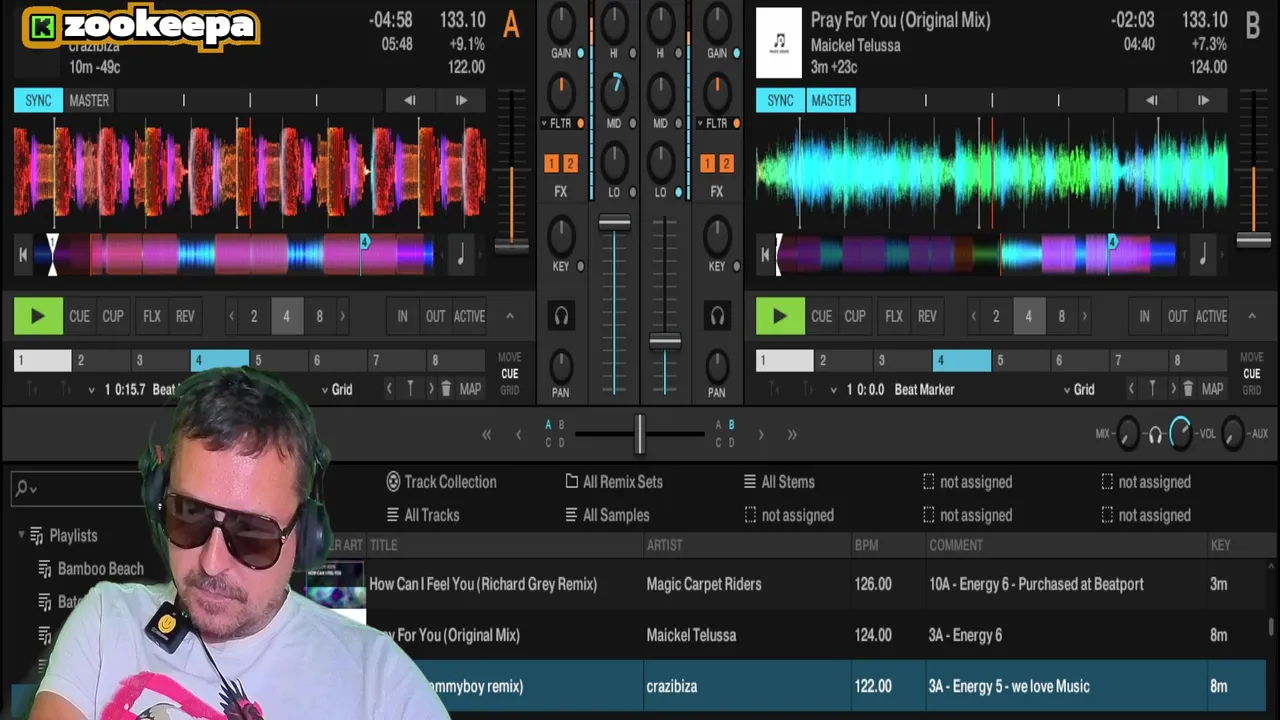Image resolution: width=1280 pixels, height=720 pixels.
Task: Toggle MASTER on Deck A
Action: click(89, 100)
